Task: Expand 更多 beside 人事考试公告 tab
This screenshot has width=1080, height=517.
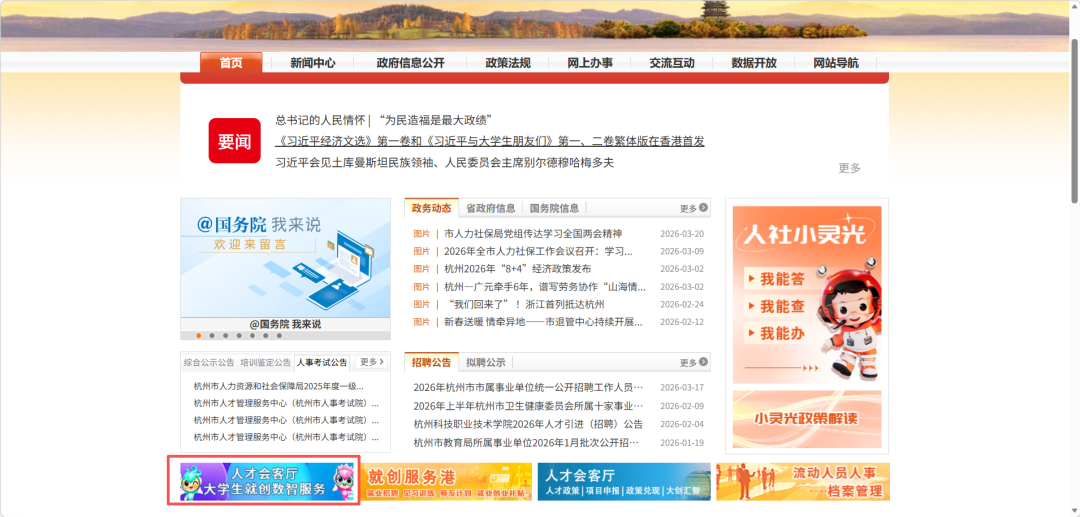Action: tap(372, 361)
